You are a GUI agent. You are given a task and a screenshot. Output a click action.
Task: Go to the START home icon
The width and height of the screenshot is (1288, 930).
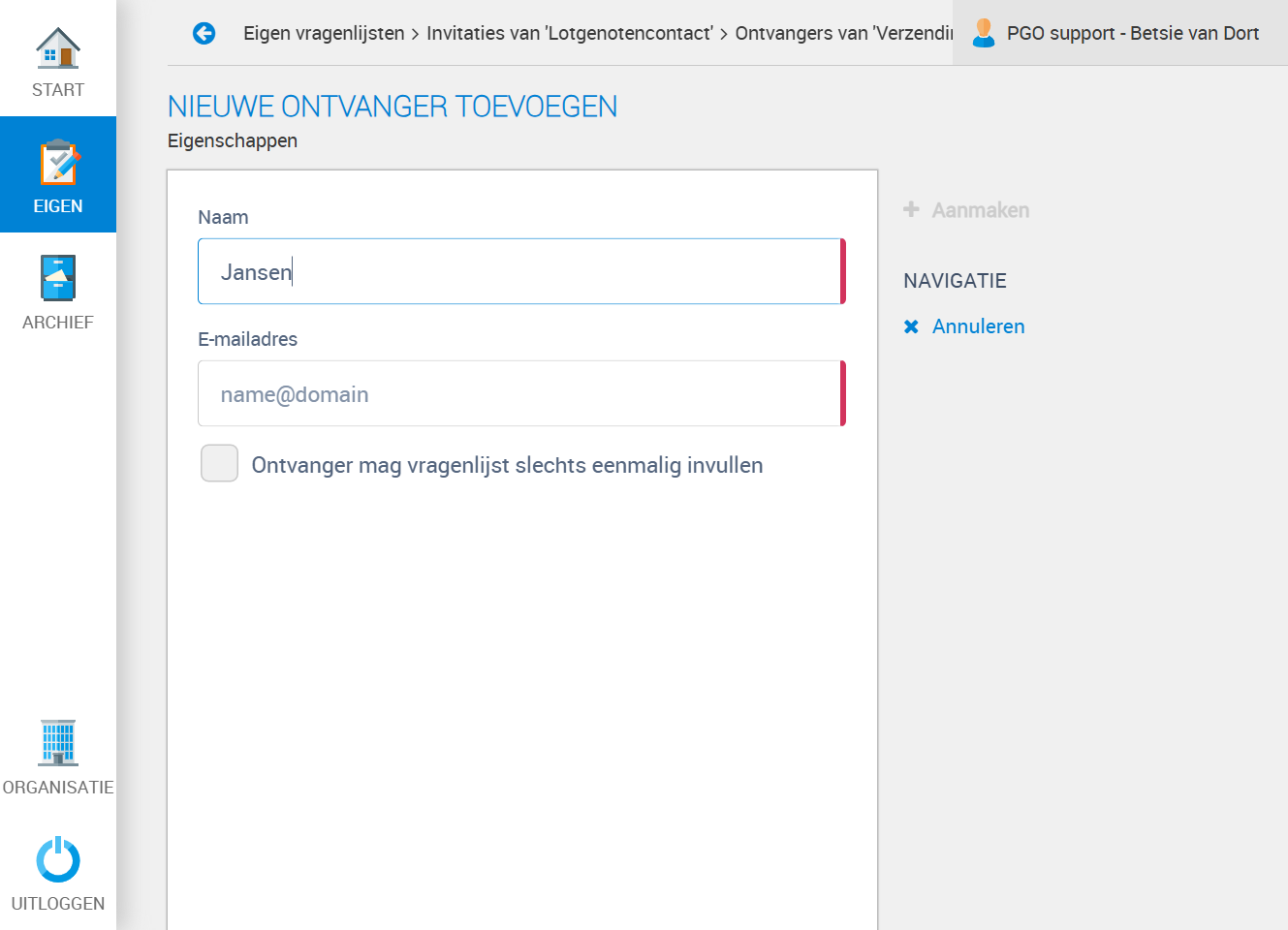click(58, 48)
